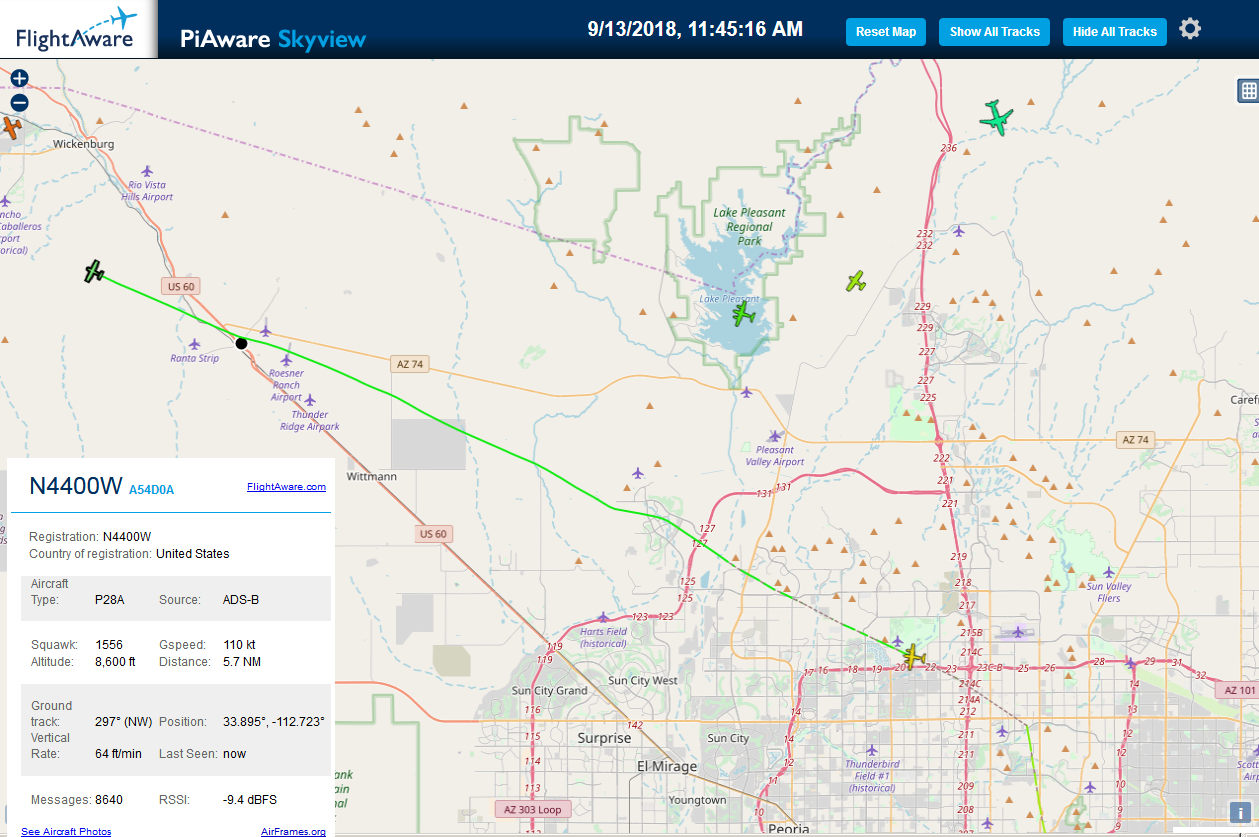1259x837 pixels.
Task: Click the position value 33.895°, -112.723°
Action: [x=274, y=721]
